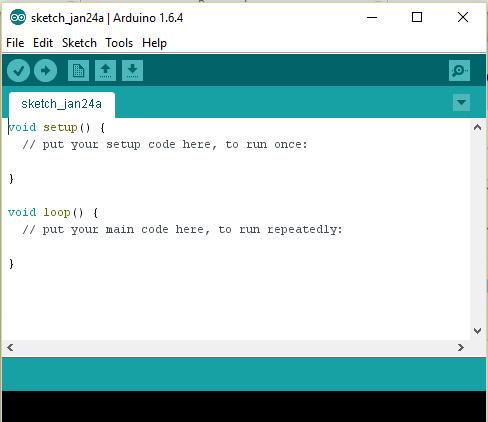This screenshot has height=422, width=488.
Task: Create a new sketch with the page icon
Action: (78, 70)
